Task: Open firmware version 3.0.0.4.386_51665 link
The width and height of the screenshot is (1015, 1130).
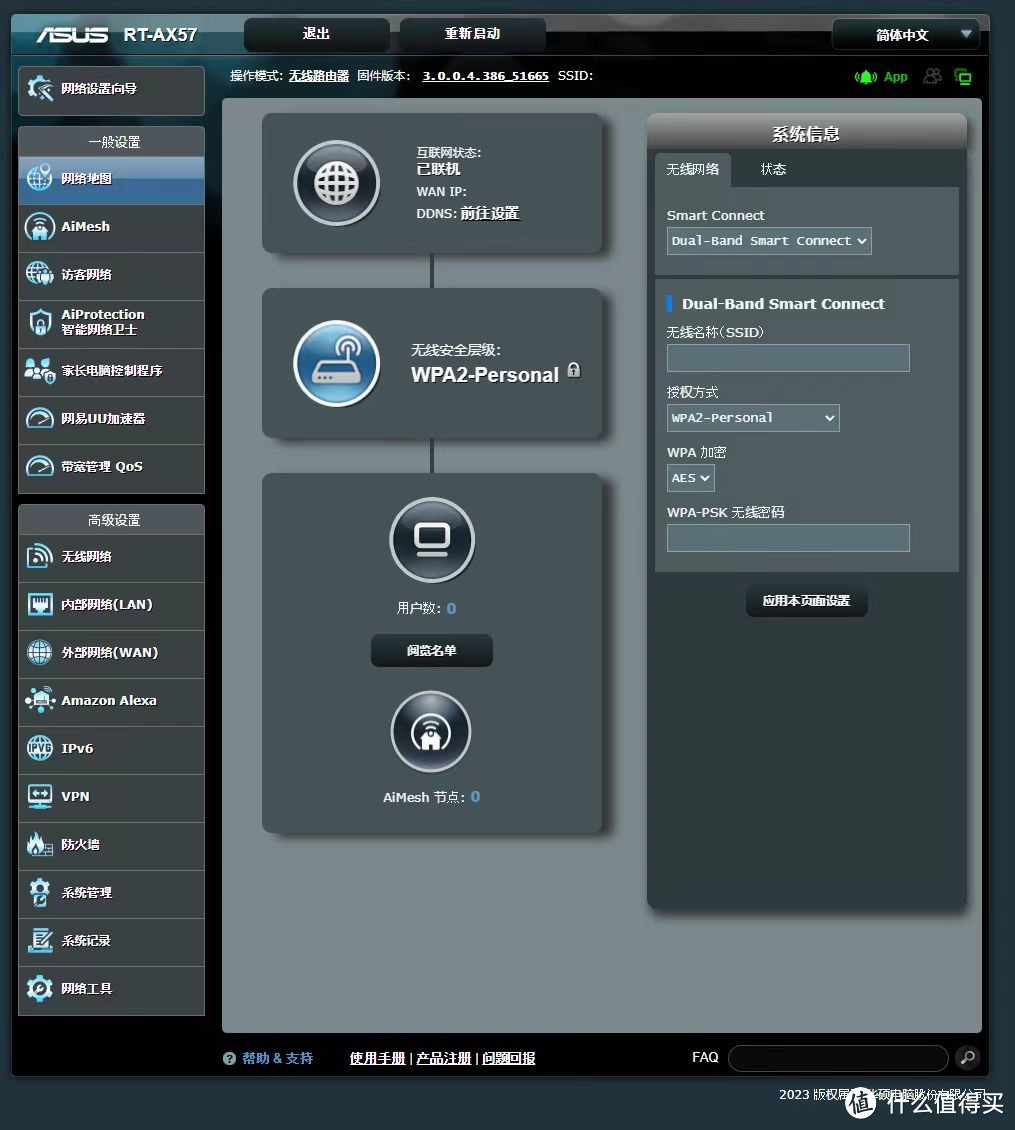Action: (485, 76)
